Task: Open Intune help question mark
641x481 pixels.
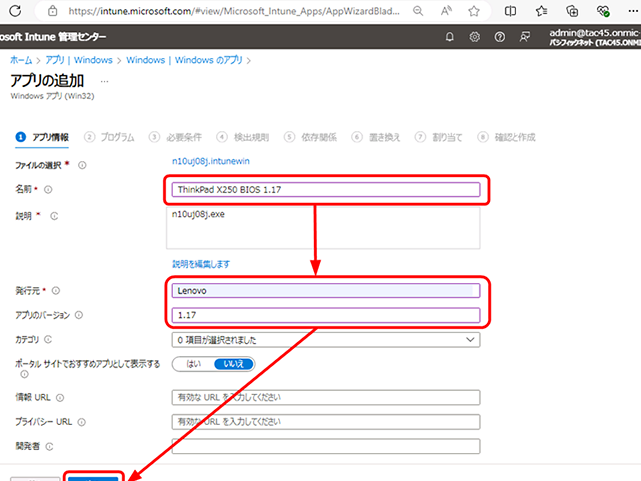Action: click(500, 37)
